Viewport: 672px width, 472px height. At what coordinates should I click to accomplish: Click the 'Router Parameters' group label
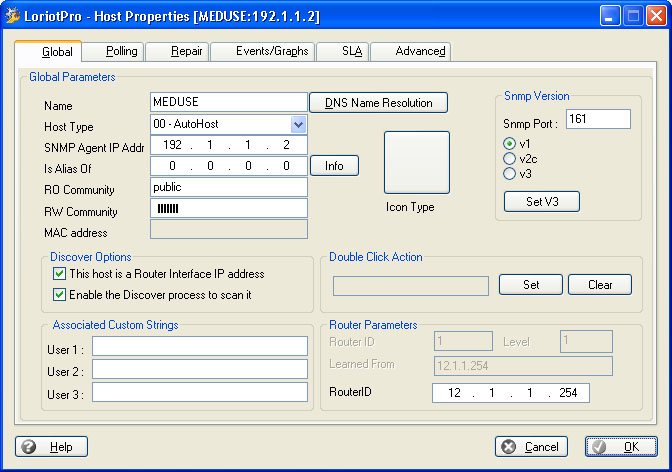[x=373, y=325]
